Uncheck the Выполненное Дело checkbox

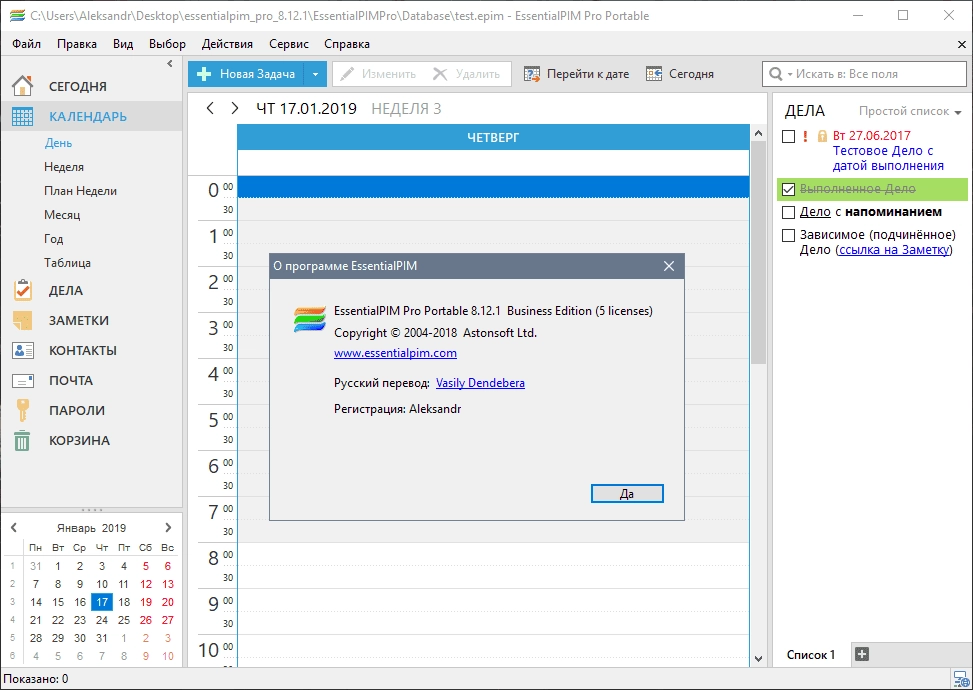pos(789,189)
